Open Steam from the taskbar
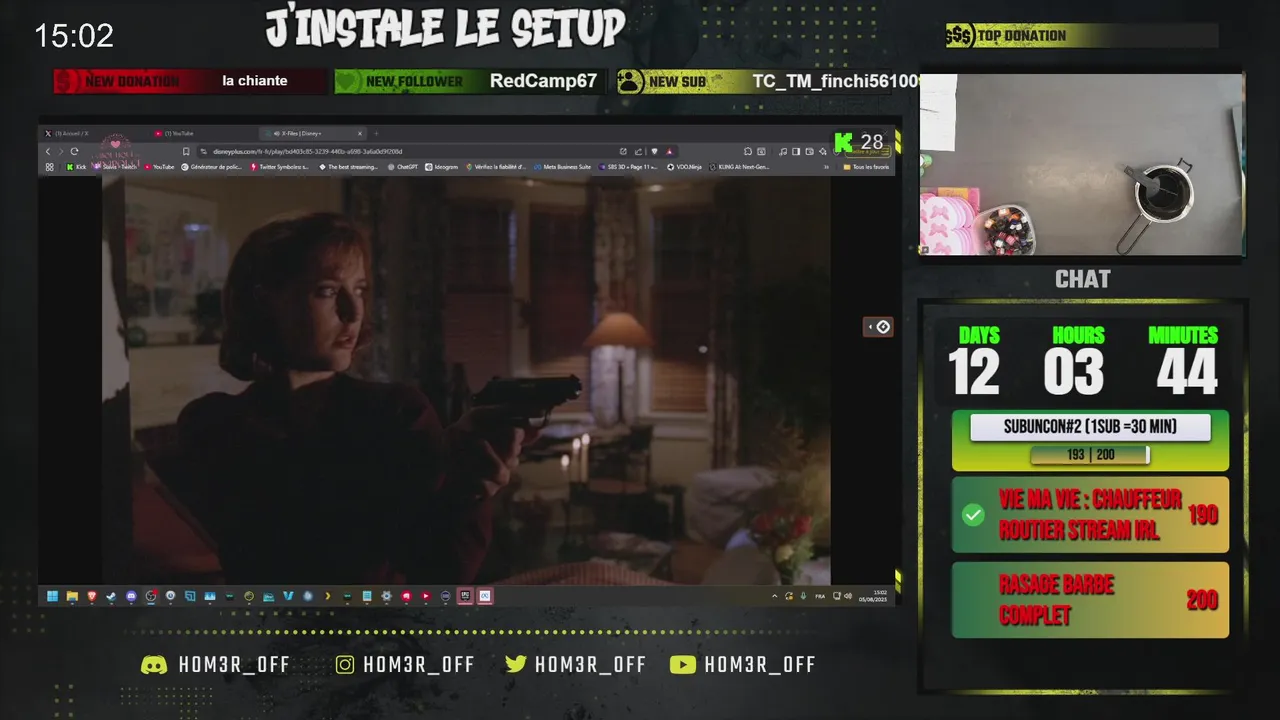Screen dimensions: 1280x720 pos(111,596)
